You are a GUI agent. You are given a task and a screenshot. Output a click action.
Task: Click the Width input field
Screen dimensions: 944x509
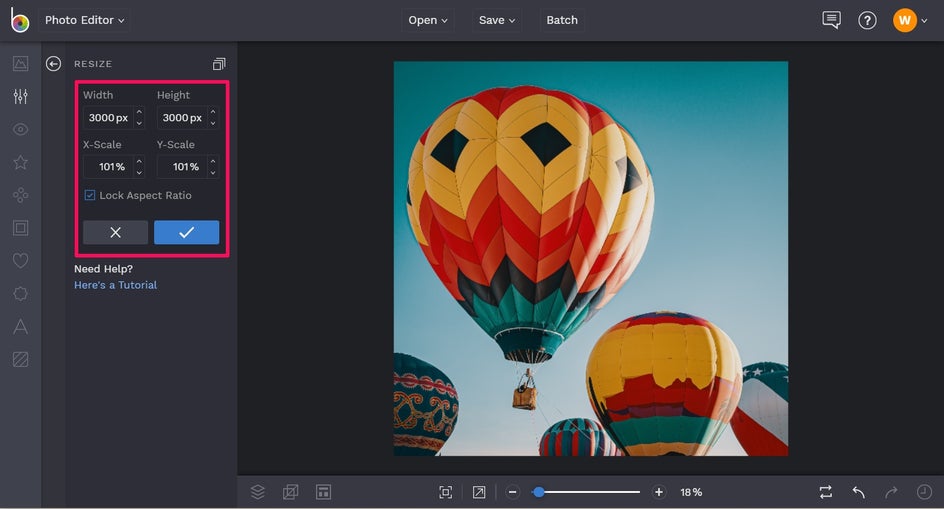point(108,117)
